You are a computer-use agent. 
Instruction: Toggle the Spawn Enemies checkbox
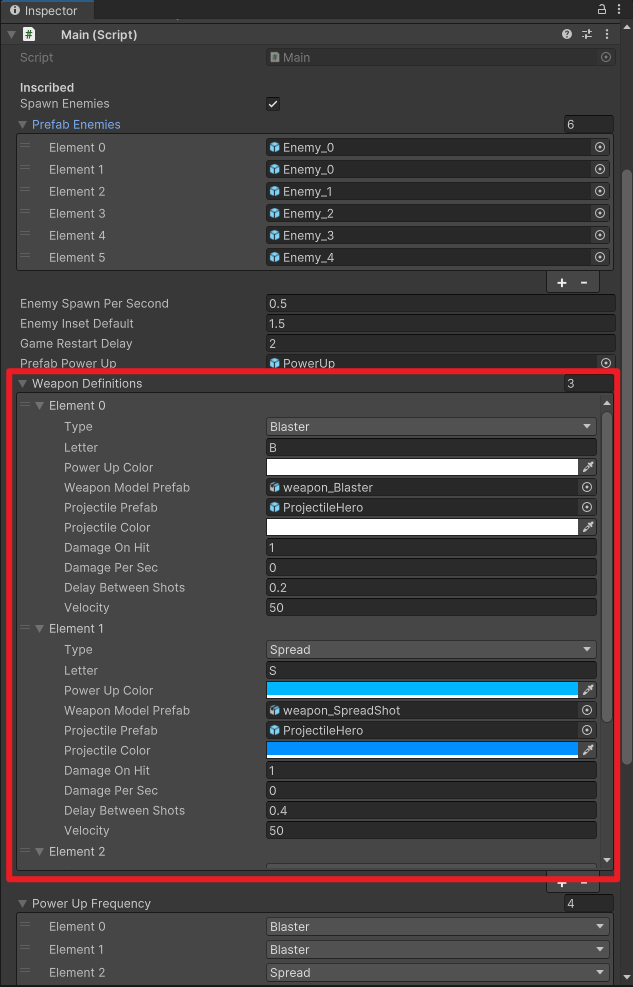click(273, 104)
